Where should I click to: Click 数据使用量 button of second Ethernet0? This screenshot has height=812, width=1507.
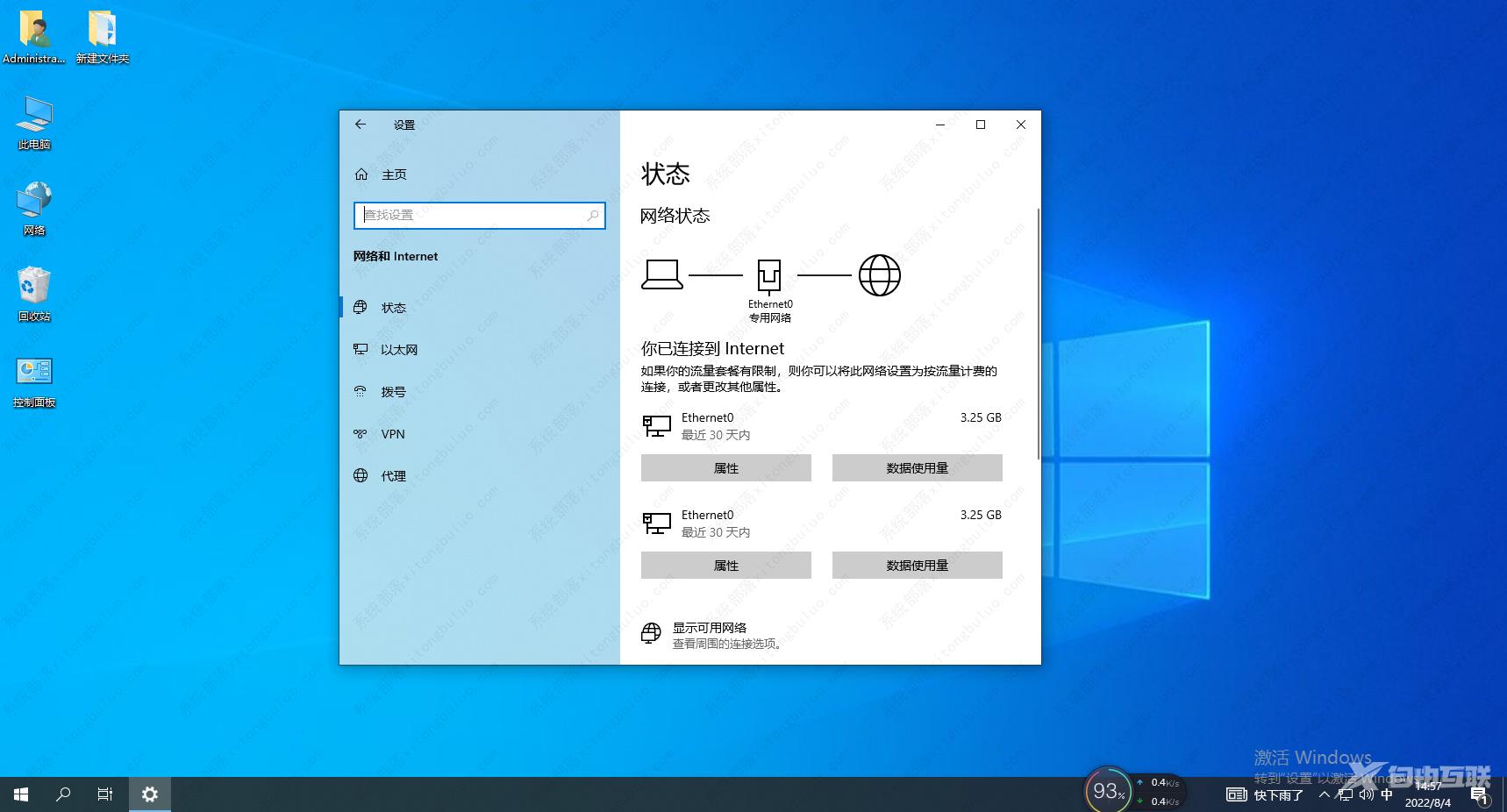917,566
